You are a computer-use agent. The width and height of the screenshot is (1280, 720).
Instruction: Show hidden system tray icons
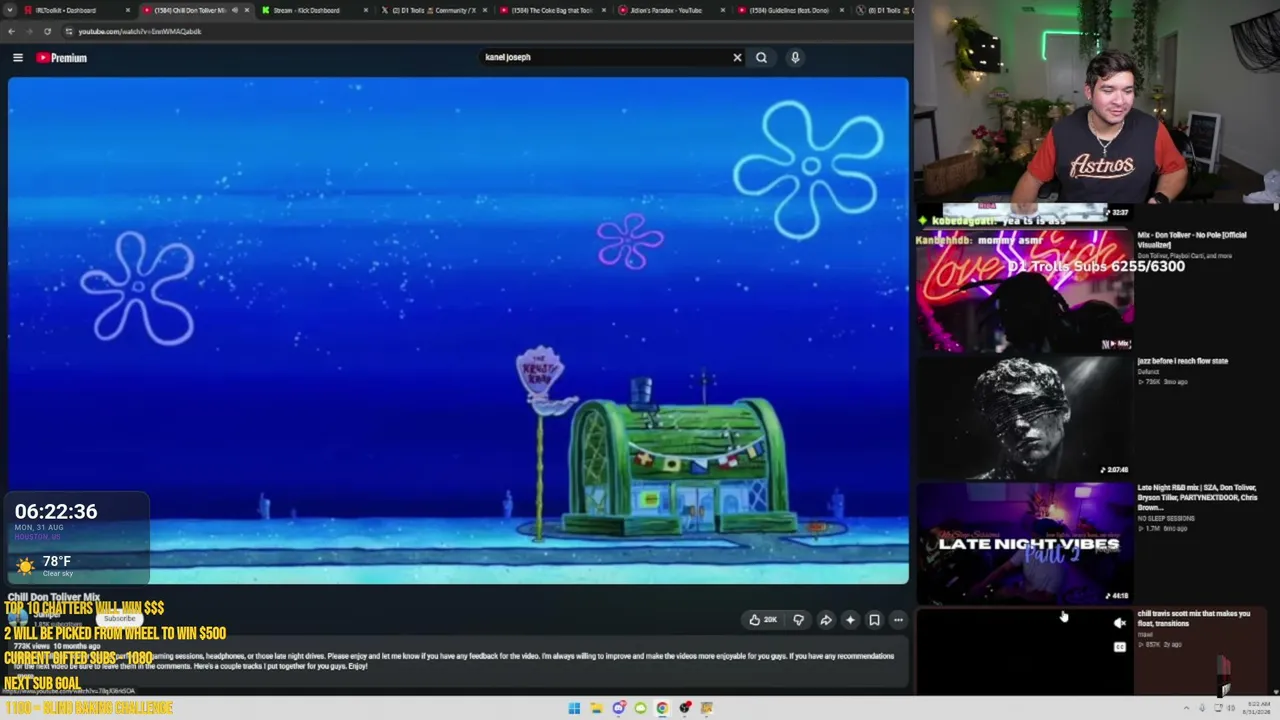1187,708
